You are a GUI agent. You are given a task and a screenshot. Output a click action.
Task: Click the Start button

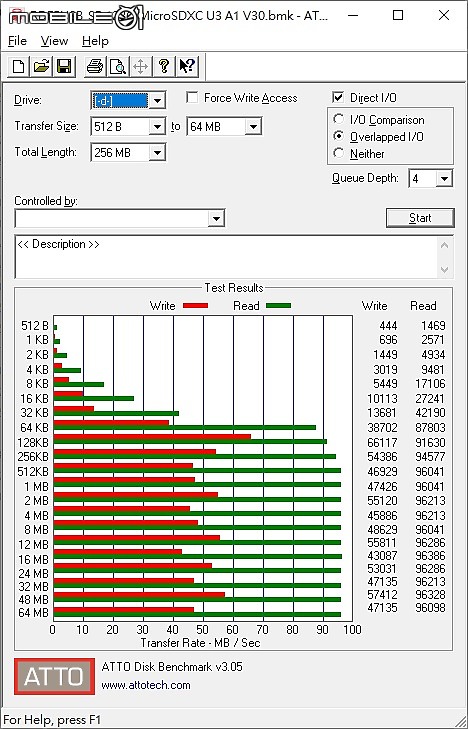pos(420,218)
